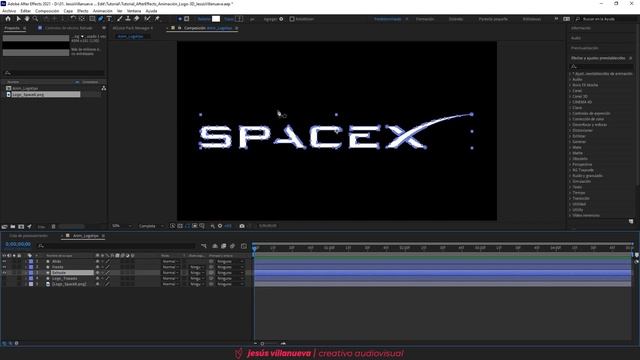640x360 pixels.
Task: Click new composition icon in Project panel
Action: pos(21,227)
